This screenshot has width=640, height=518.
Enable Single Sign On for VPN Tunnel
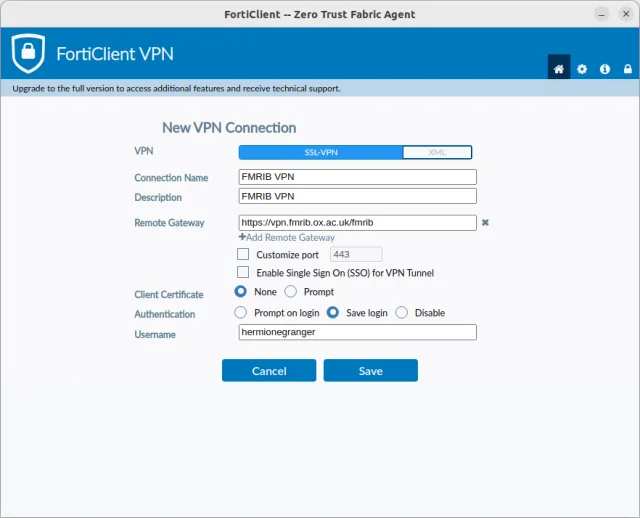click(243, 272)
